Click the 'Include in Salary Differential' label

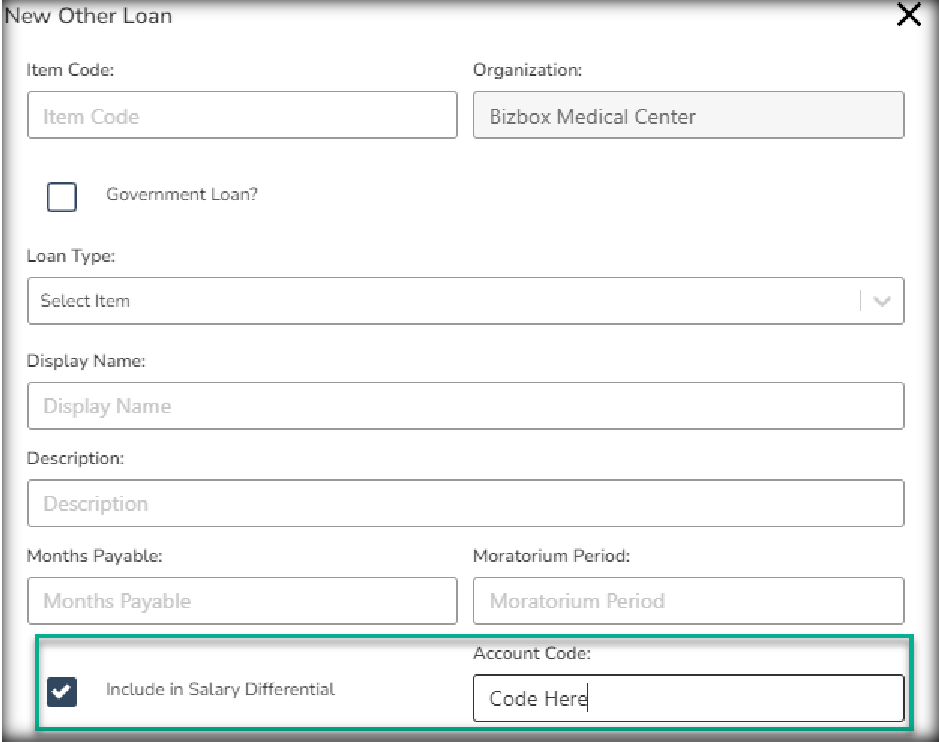click(220, 689)
